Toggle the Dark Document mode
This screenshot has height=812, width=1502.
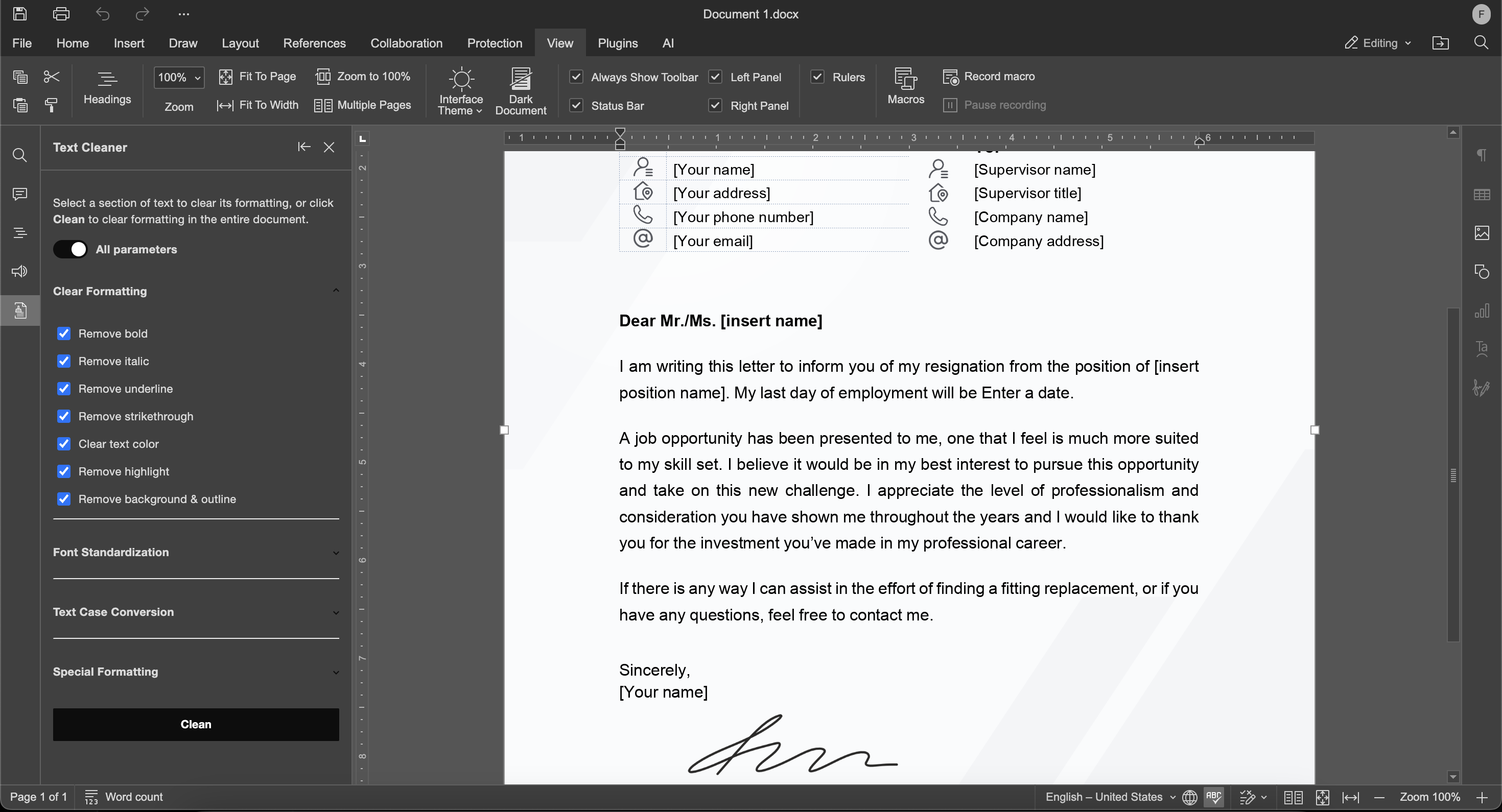(x=521, y=90)
